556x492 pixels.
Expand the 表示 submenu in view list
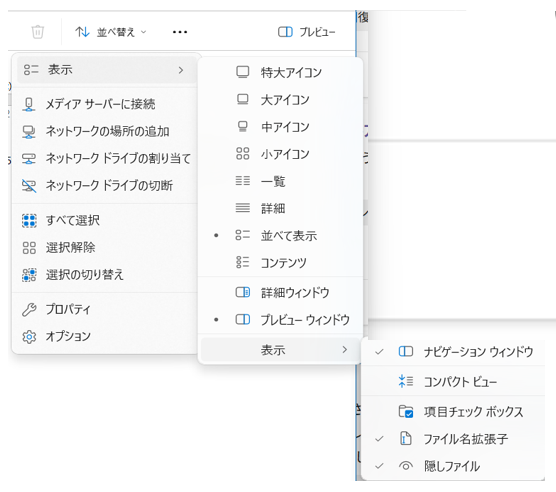click(280, 350)
